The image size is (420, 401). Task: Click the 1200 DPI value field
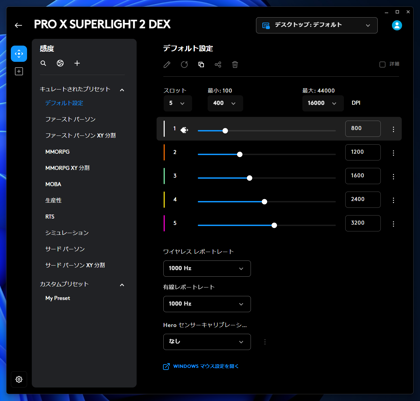[363, 152]
